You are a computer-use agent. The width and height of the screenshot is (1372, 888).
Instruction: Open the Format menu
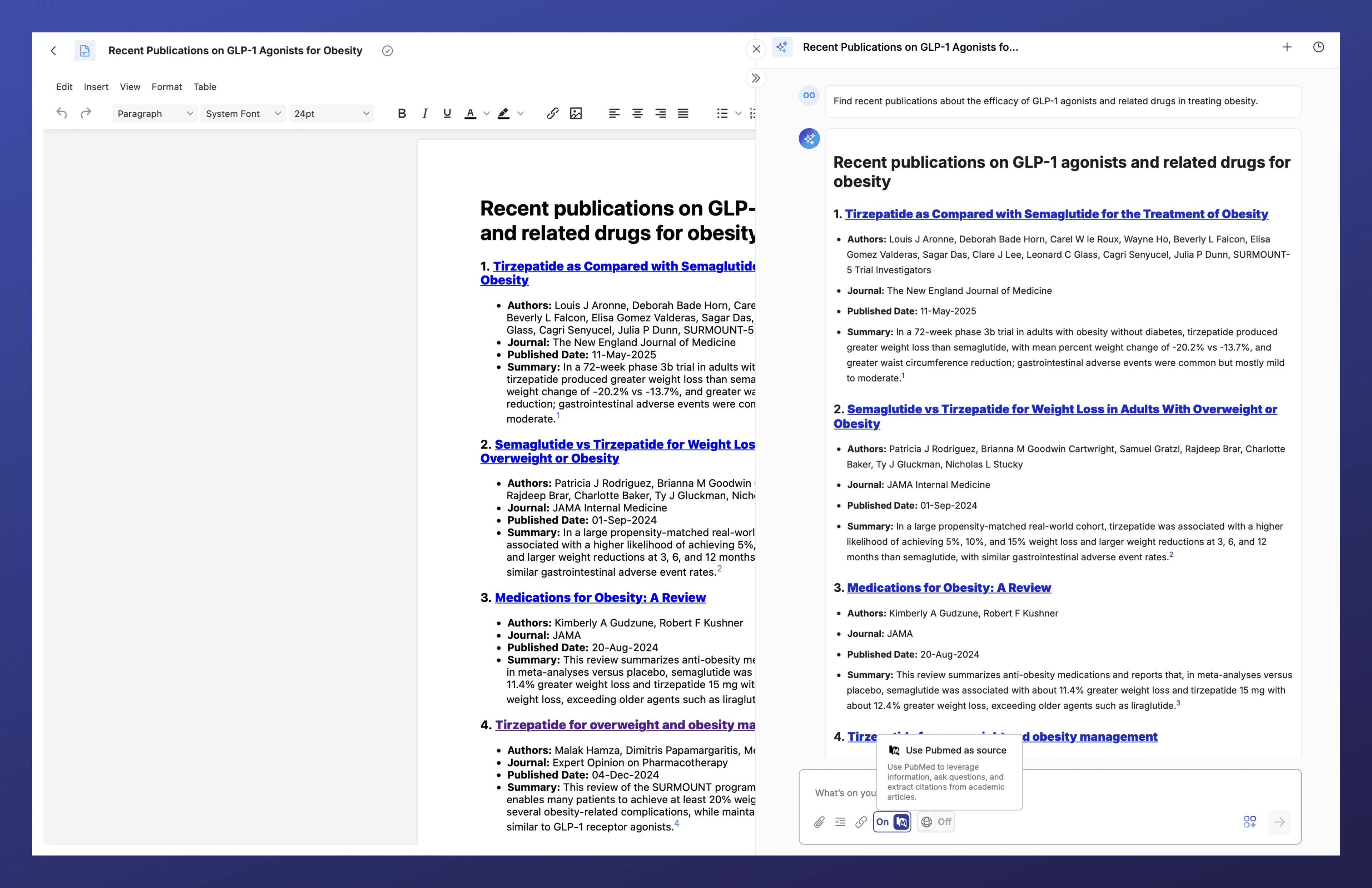[166, 87]
